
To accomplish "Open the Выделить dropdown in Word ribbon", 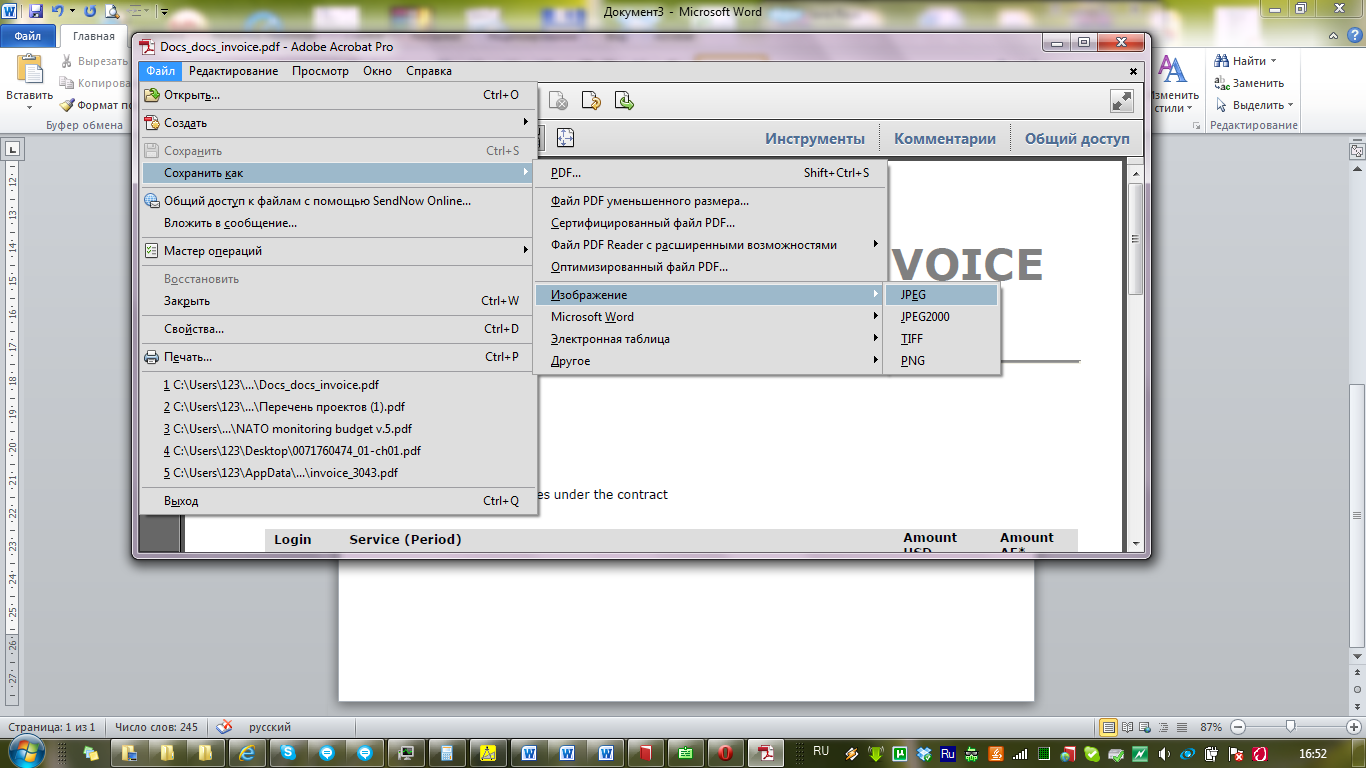I will click(1256, 105).
